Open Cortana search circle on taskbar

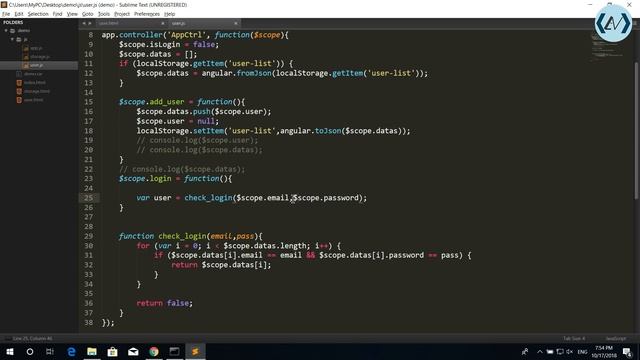(30, 351)
